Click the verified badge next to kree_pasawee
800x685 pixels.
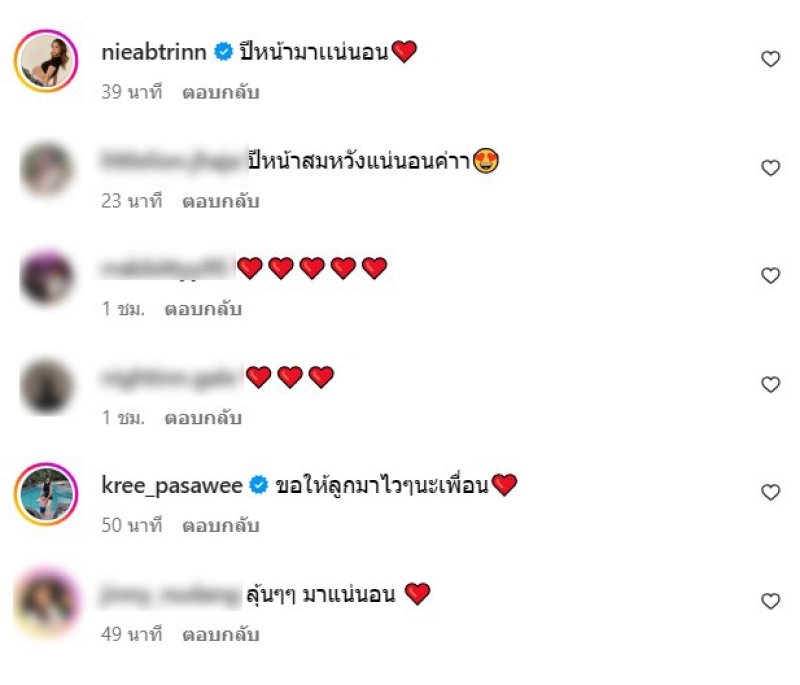[259, 485]
